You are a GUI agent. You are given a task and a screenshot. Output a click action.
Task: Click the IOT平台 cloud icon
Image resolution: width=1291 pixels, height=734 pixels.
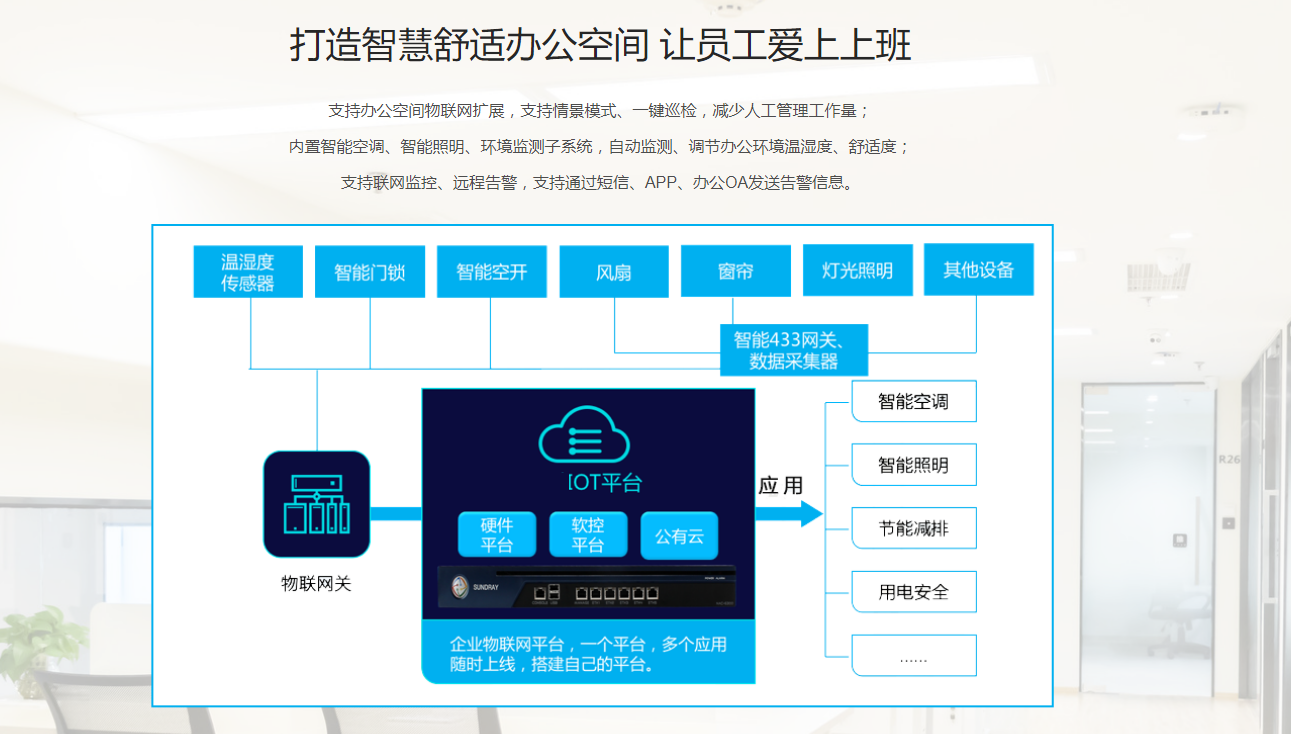[x=585, y=437]
